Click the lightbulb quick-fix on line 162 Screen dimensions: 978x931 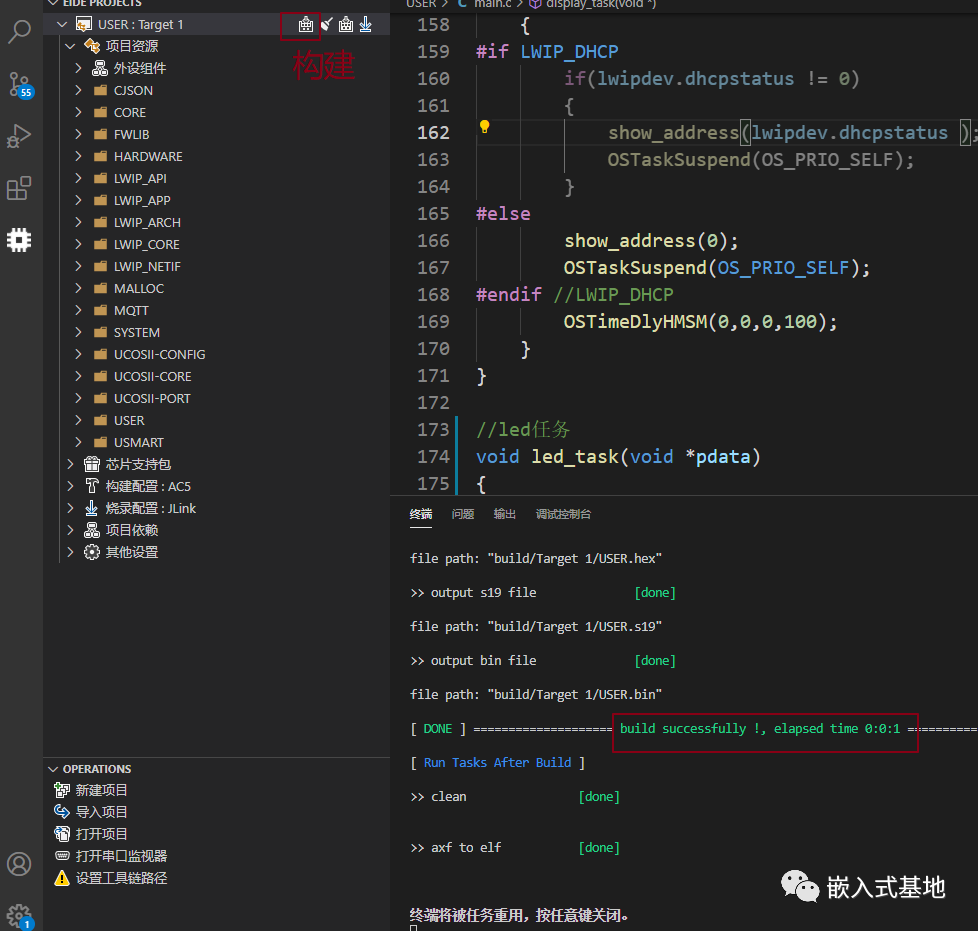(x=485, y=127)
